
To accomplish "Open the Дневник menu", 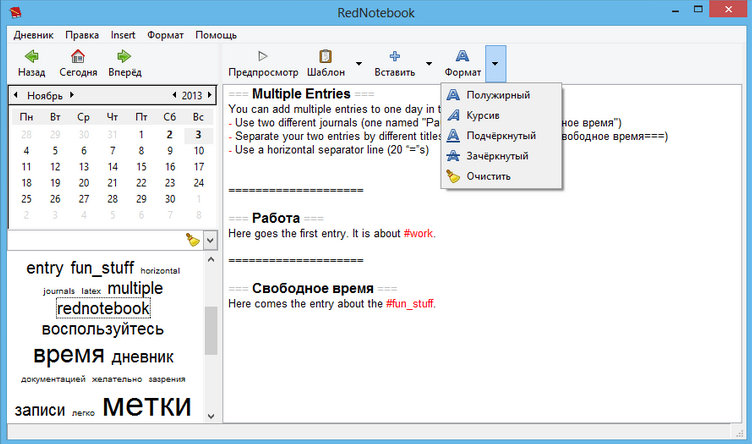I will 34,35.
